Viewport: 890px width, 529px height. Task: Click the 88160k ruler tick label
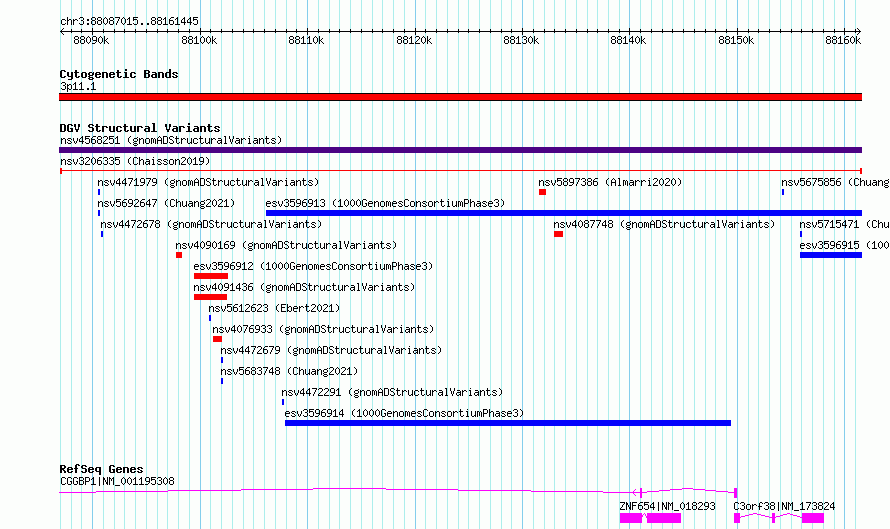point(843,40)
